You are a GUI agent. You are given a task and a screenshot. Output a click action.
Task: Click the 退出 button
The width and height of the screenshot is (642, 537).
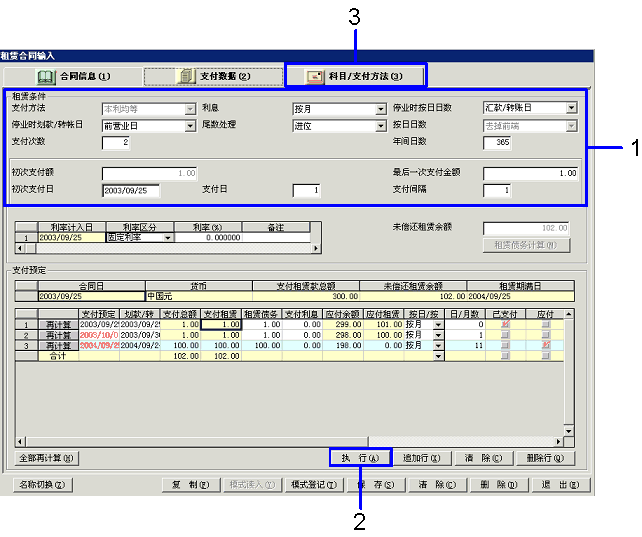pos(554,485)
